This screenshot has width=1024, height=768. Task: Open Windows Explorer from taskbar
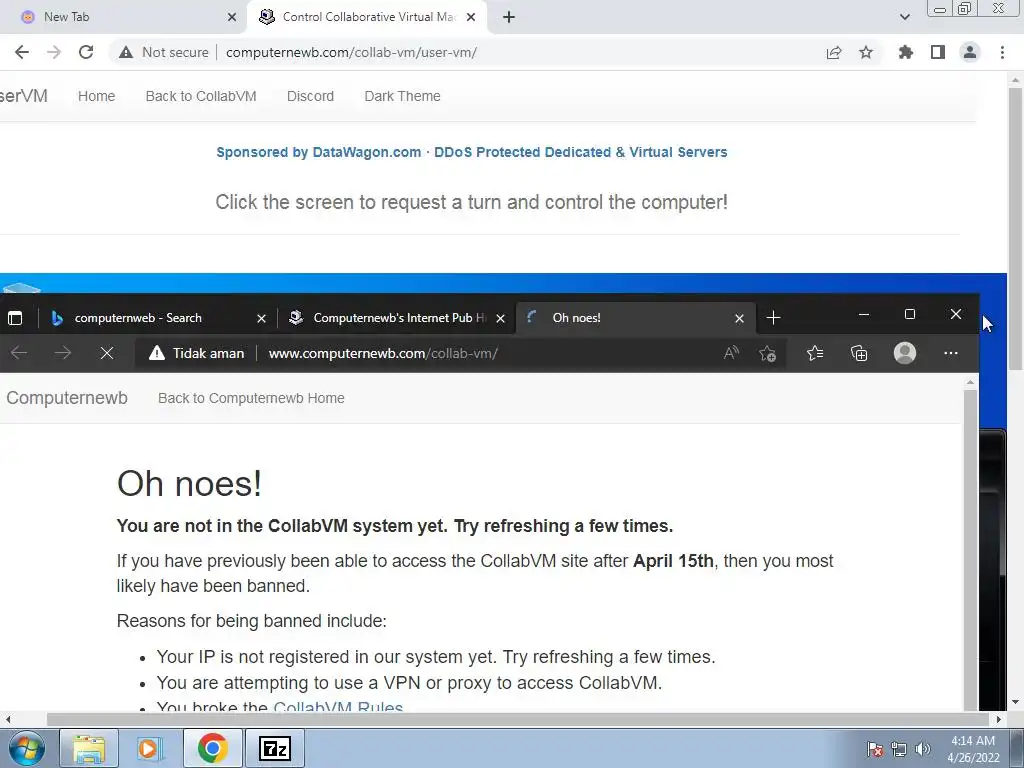pyautogui.click(x=89, y=748)
